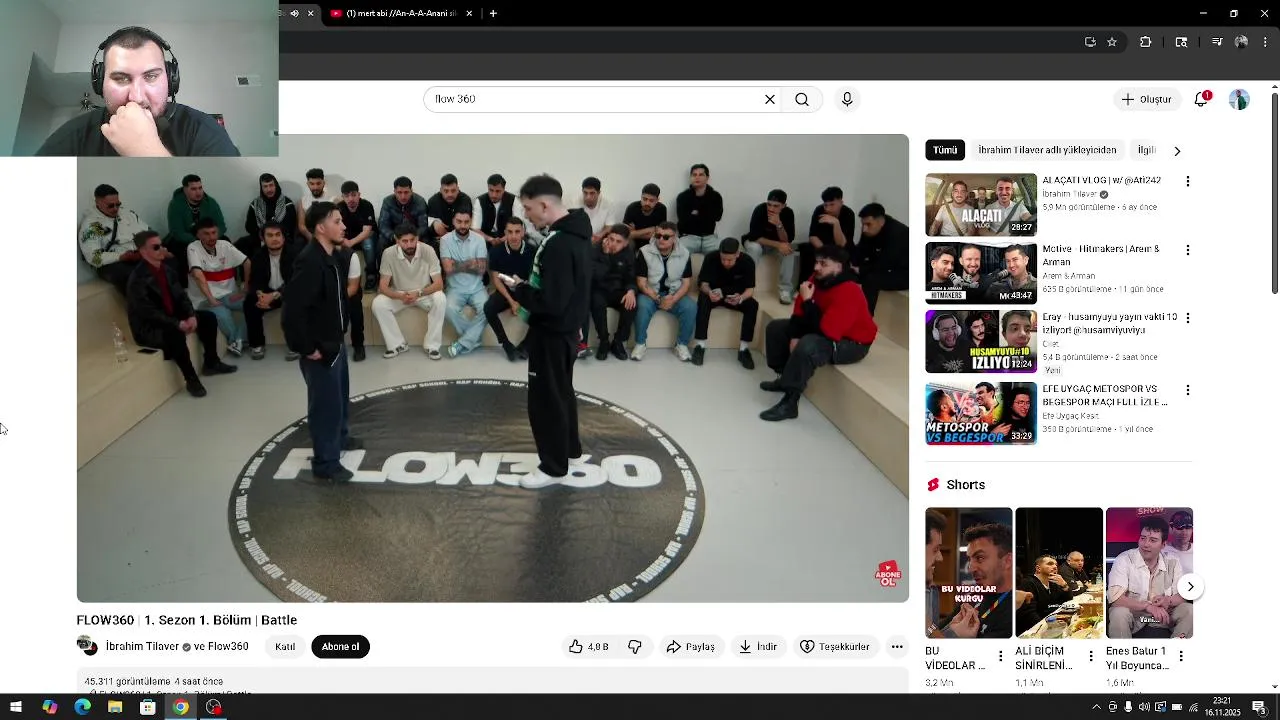Open 'ALİ BİÇİM SİNİRLENİ...' Short thumbnail
The width and height of the screenshot is (1280, 720).
click(x=1059, y=573)
